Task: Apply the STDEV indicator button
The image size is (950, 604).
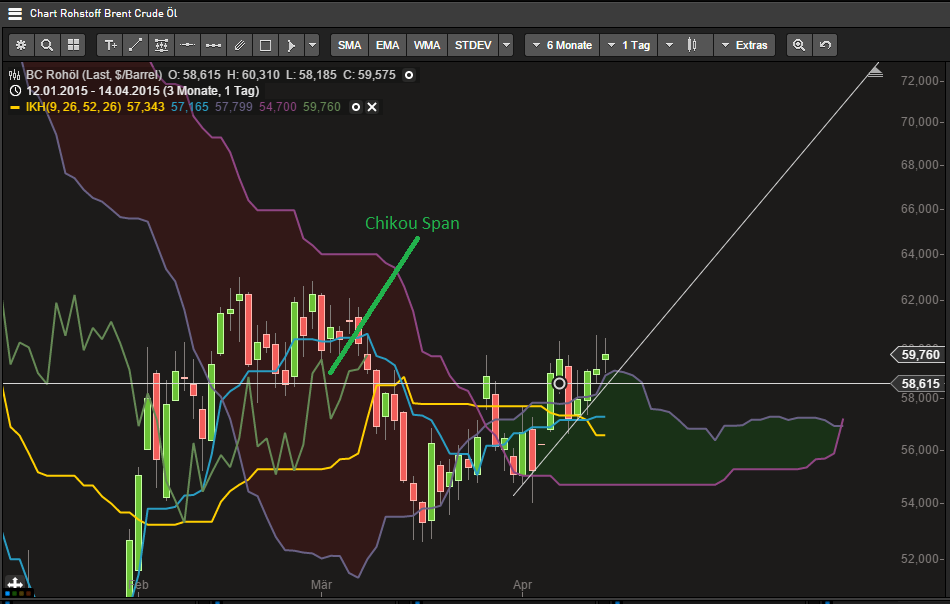Action: [x=472, y=44]
